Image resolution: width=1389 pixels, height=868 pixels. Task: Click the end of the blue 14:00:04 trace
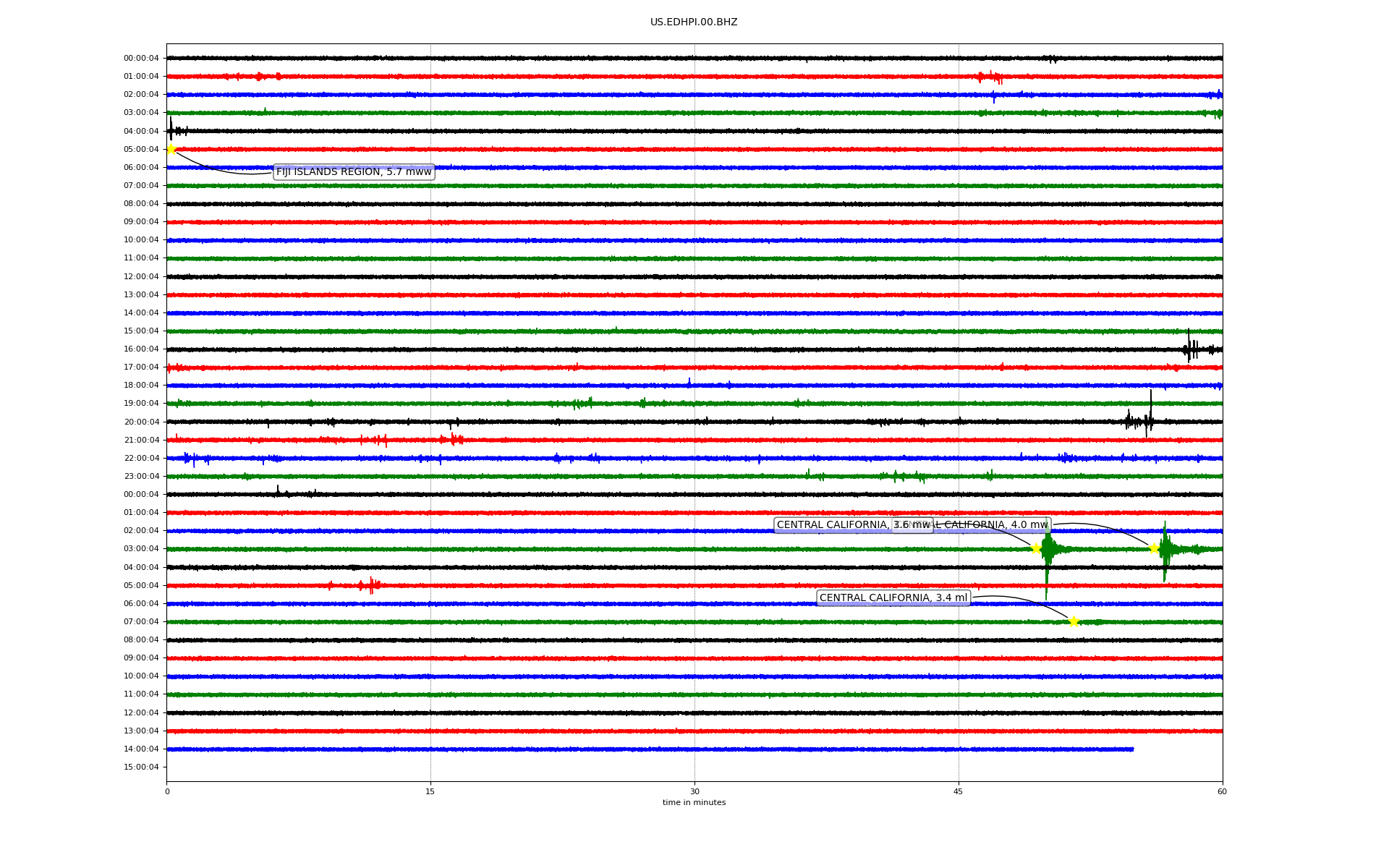1132,749
